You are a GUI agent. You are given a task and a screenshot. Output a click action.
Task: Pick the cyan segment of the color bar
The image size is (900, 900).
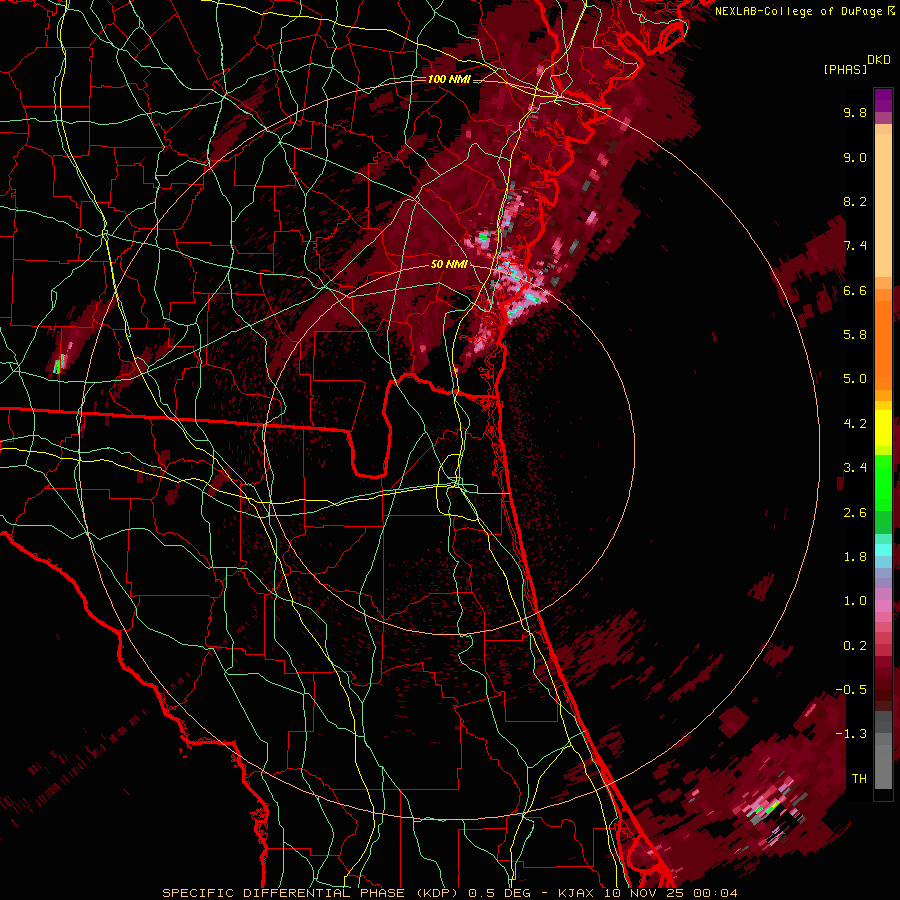pos(883,550)
